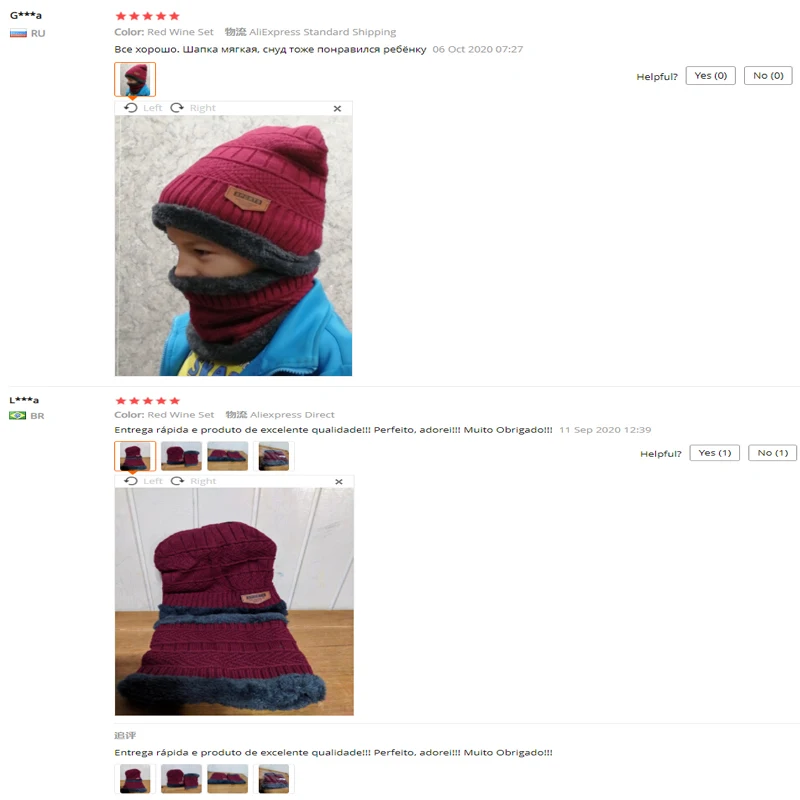Open third thumbnail in the follow-up review
The image size is (800, 800).
228,779
